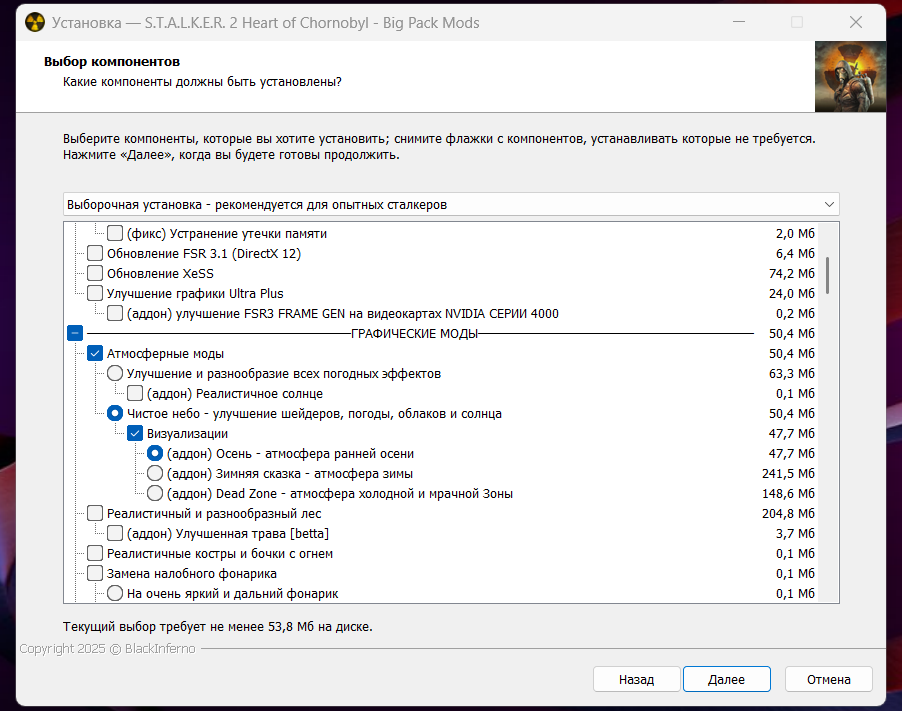Select the 'Чистое небо' radio button
902x711 pixels.
pos(115,414)
